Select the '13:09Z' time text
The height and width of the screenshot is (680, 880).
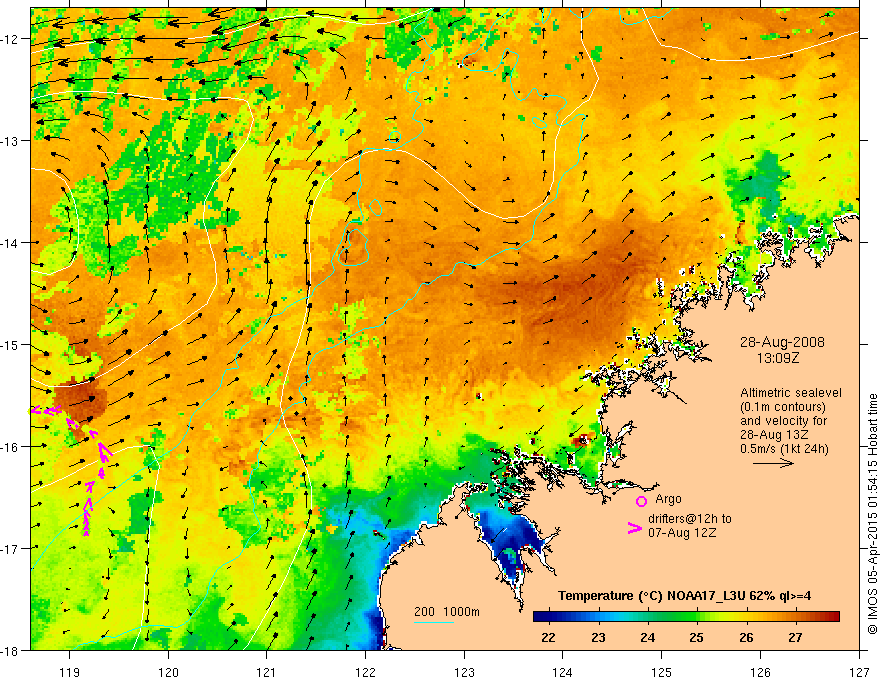point(777,358)
